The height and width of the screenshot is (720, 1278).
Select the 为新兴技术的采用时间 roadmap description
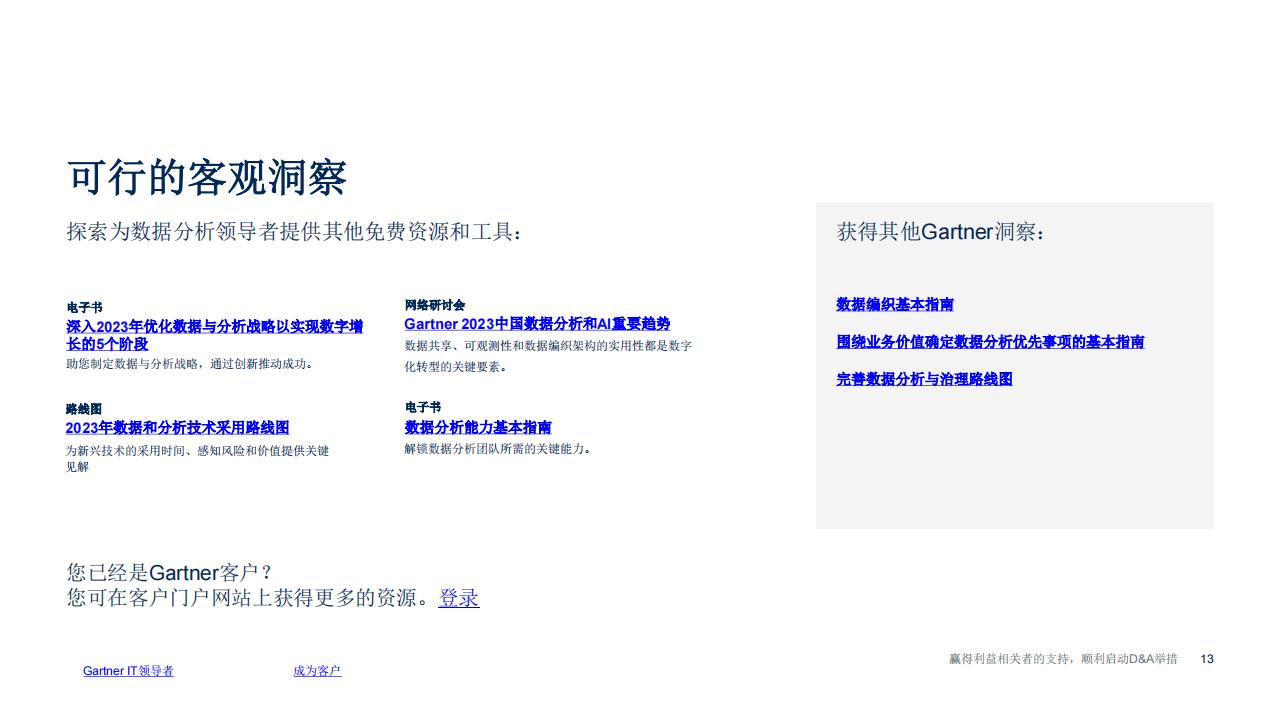coord(197,459)
